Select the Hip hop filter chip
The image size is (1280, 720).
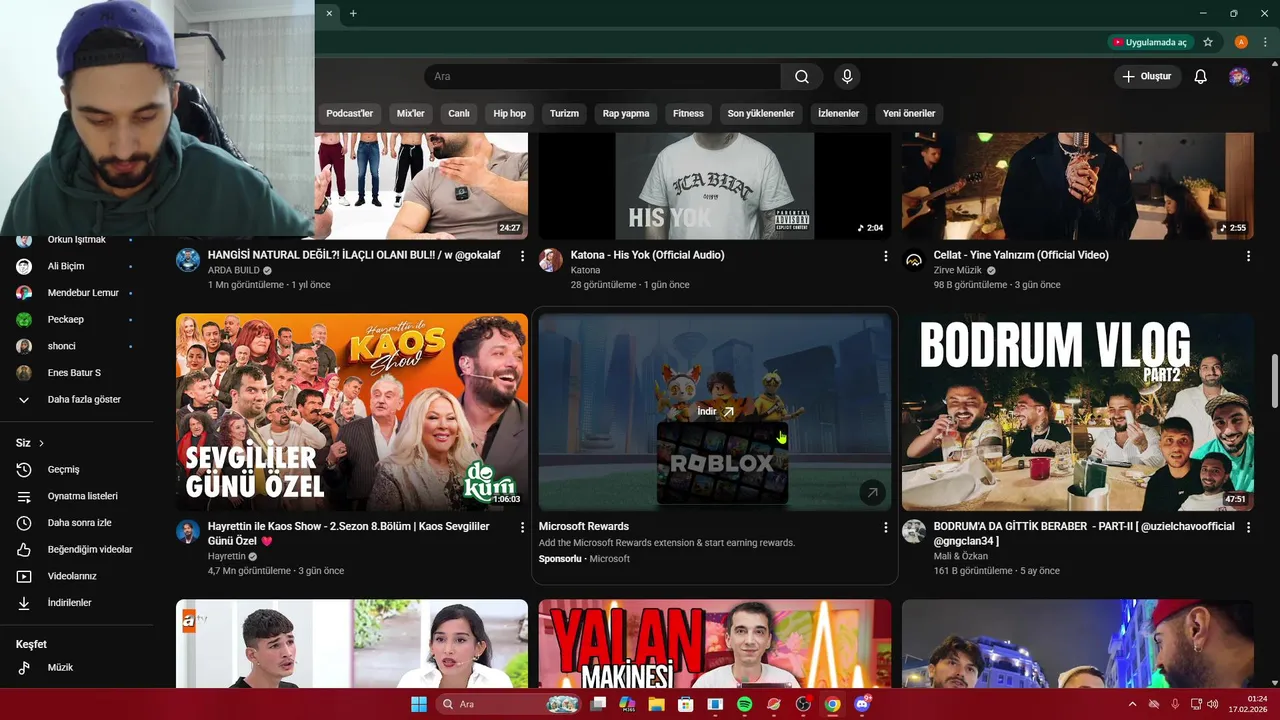click(x=509, y=113)
